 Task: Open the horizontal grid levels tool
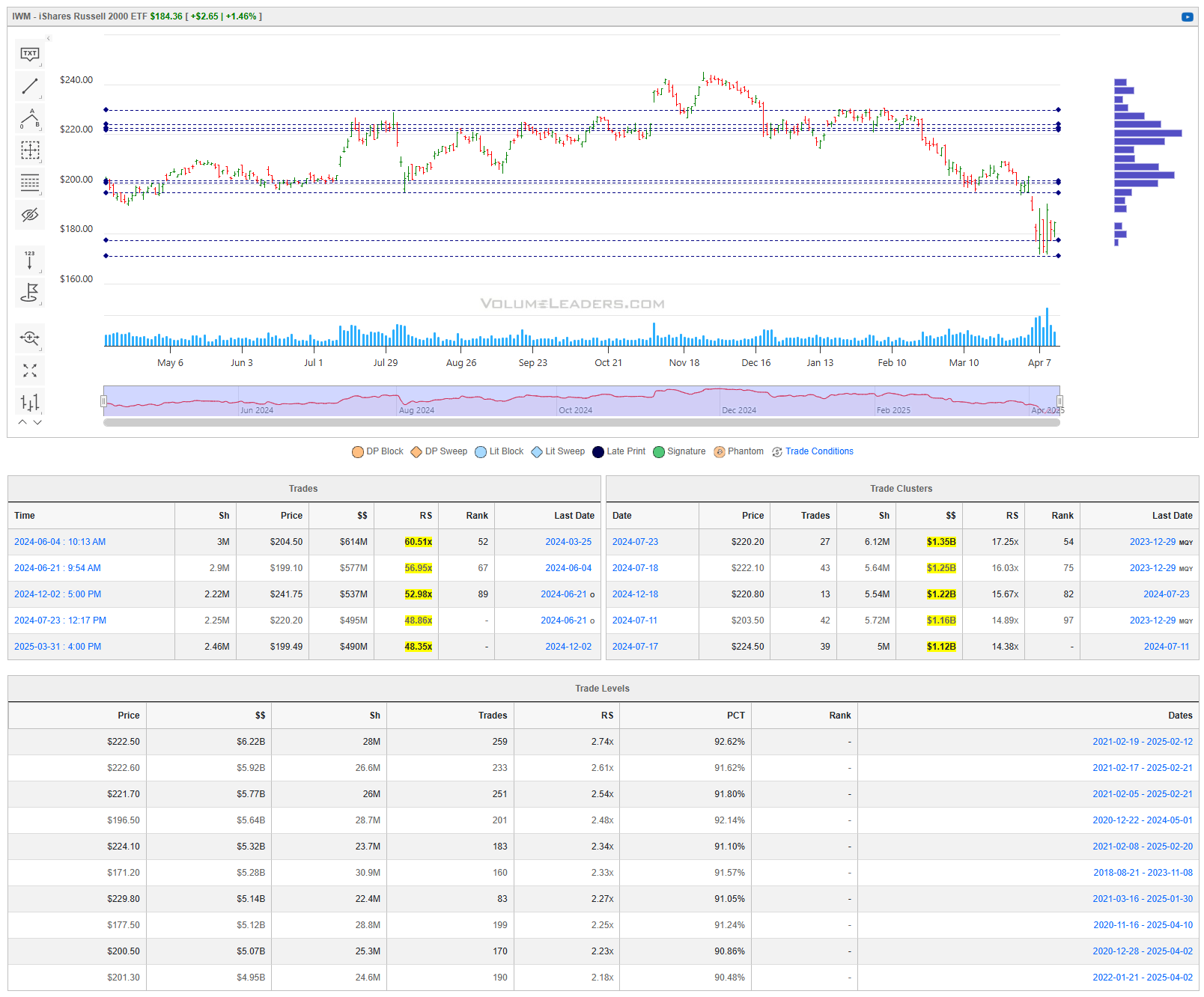pyautogui.click(x=30, y=183)
